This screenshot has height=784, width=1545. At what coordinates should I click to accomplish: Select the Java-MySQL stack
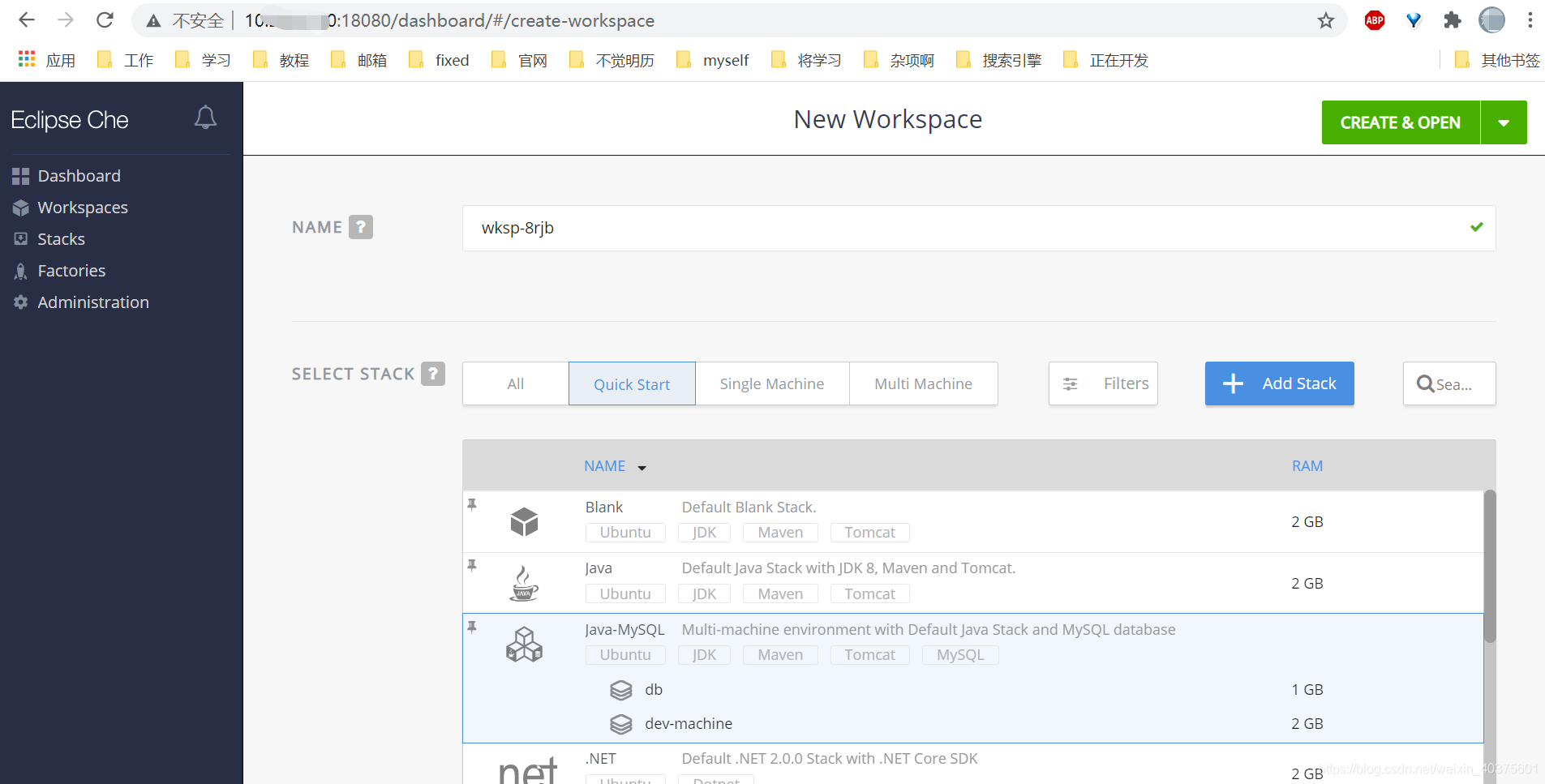[x=973, y=678]
